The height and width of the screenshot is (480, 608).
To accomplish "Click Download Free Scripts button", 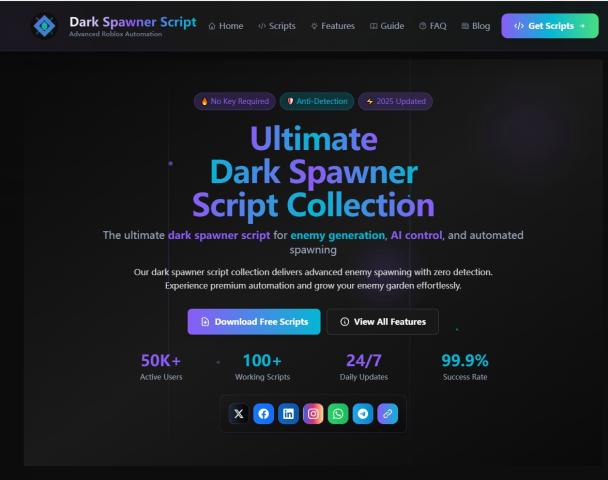I will [254, 322].
